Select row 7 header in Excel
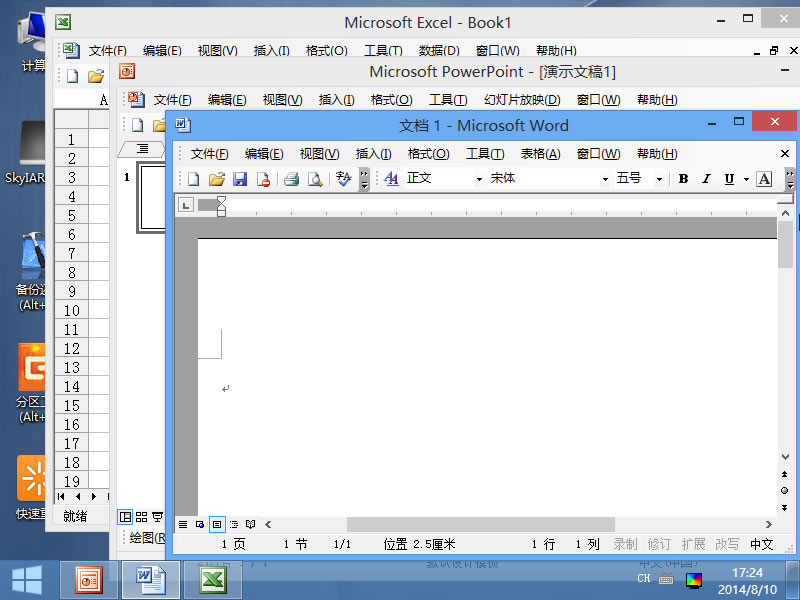Viewport: 800px width, 600px height. [x=71, y=253]
